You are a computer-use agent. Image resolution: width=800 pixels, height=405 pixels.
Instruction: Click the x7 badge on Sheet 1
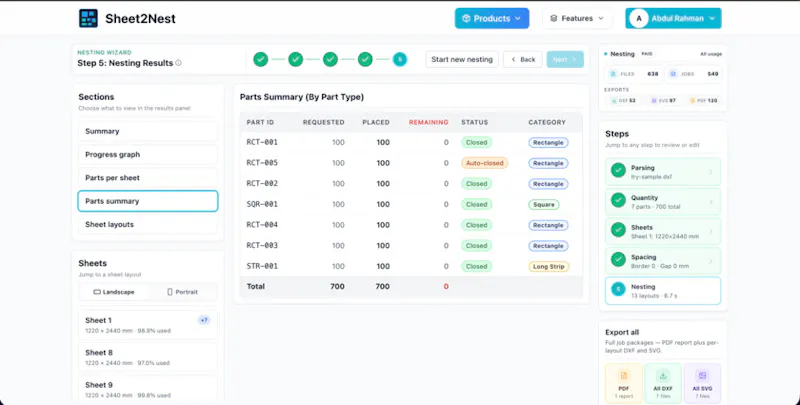coord(204,320)
